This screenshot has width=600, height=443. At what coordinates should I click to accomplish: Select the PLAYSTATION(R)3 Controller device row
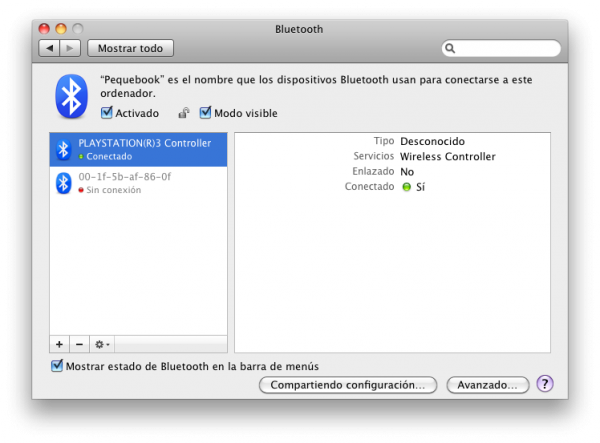pos(138,150)
